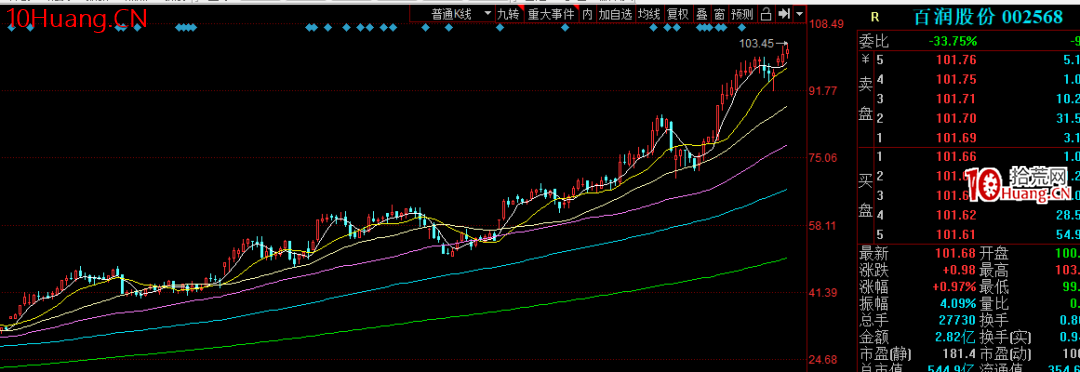Expand the toolbar's last dropdown arrow
Image resolution: width=1080 pixels, height=372 pixels.
tap(799, 14)
